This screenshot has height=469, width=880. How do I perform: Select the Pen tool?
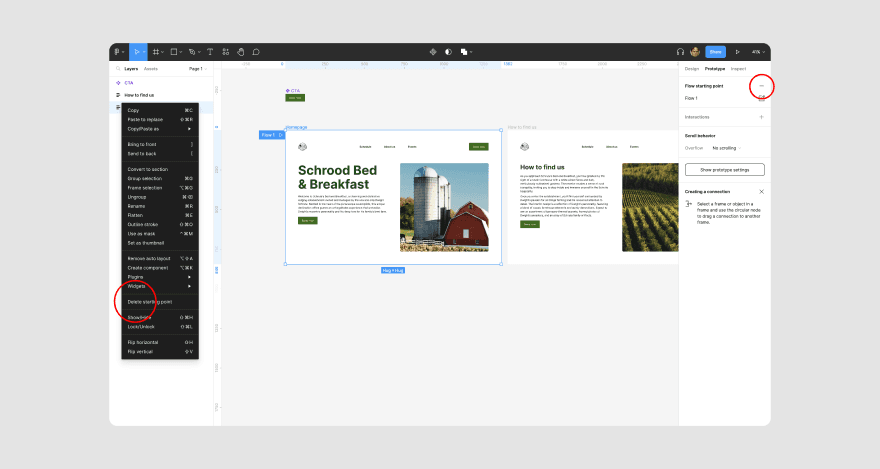pos(192,52)
